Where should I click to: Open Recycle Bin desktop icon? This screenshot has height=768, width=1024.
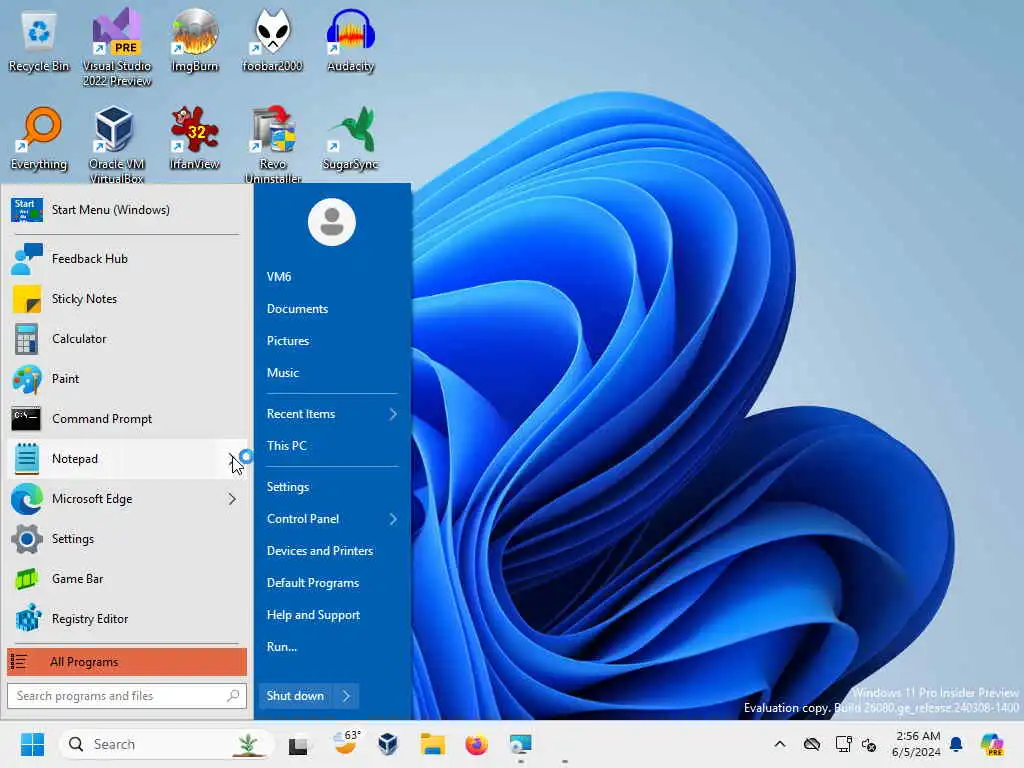39,42
